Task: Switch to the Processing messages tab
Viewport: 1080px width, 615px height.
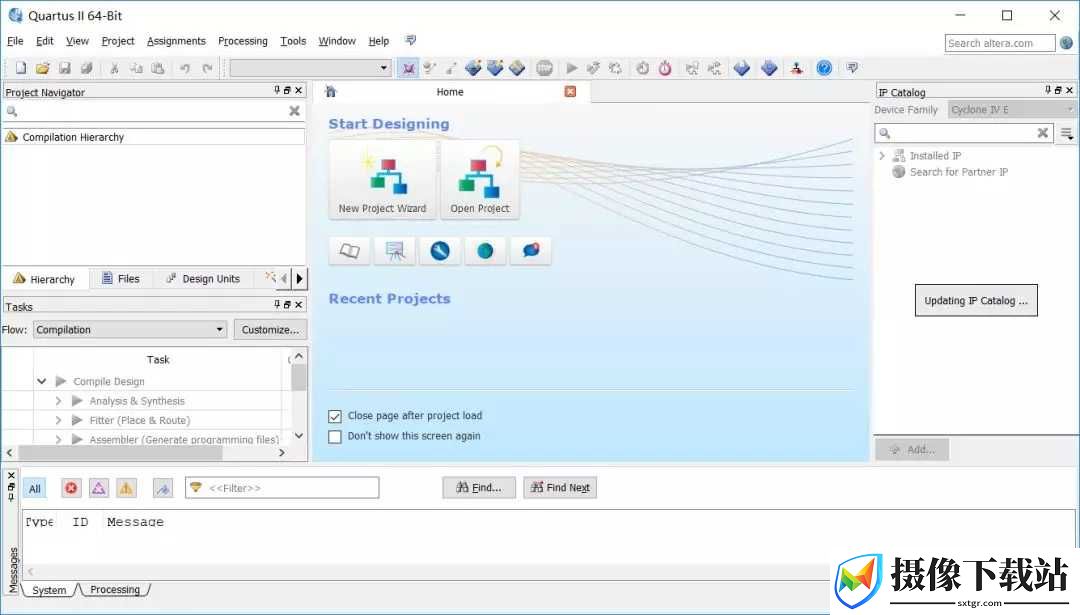Action: pyautogui.click(x=115, y=590)
